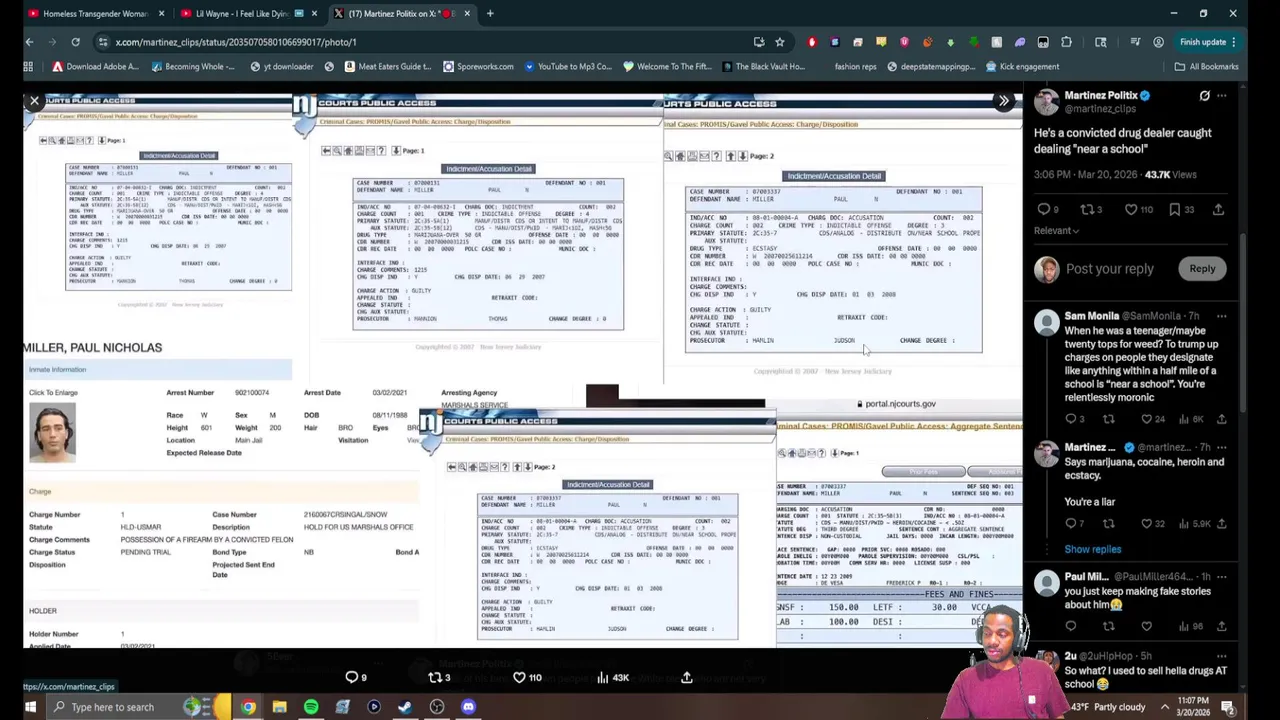The width and height of the screenshot is (1280, 720).
Task: Click the weather 43°F Partly cloudy widget
Action: (x=1108, y=707)
